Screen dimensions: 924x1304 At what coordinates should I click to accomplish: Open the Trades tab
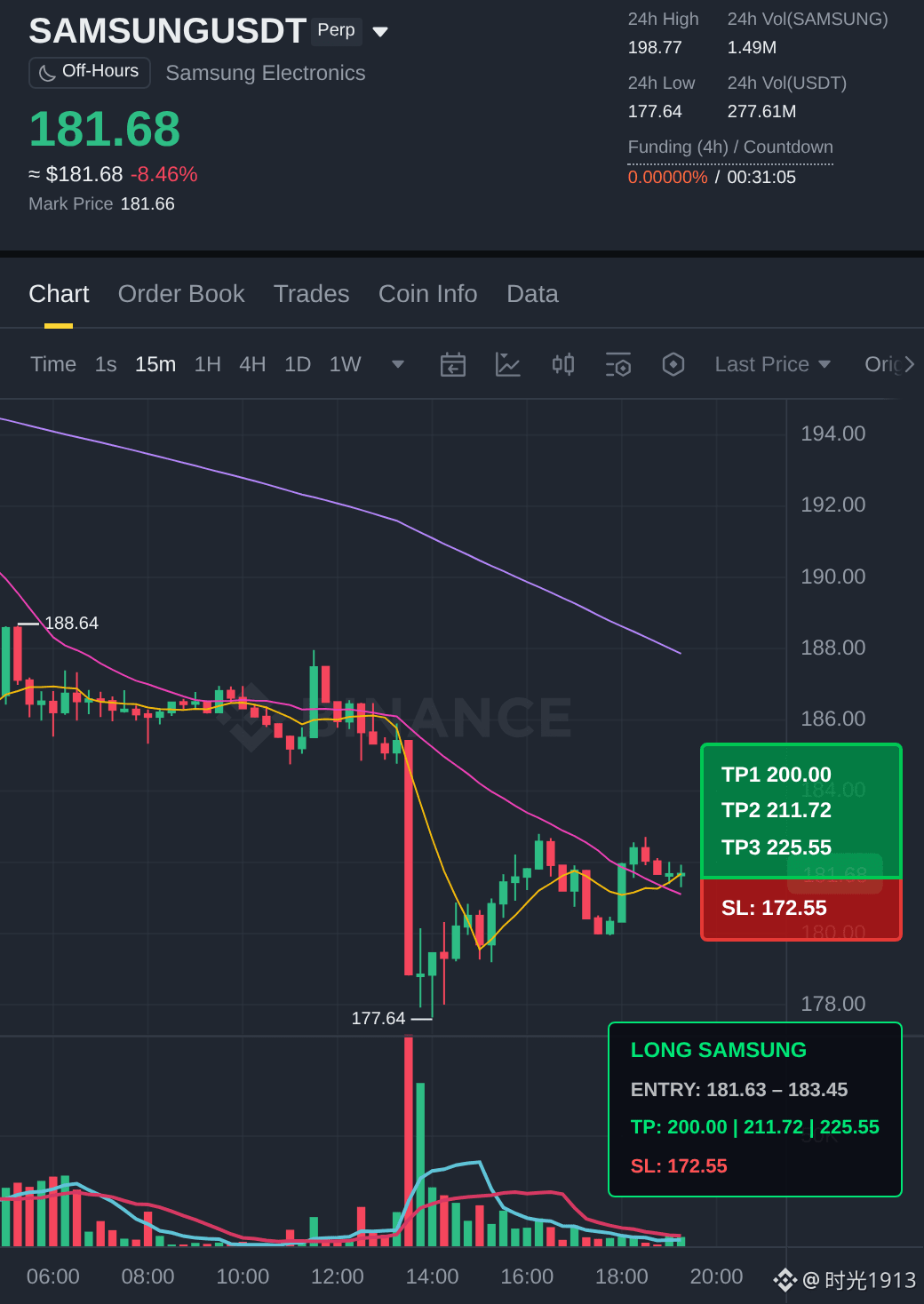(312, 294)
